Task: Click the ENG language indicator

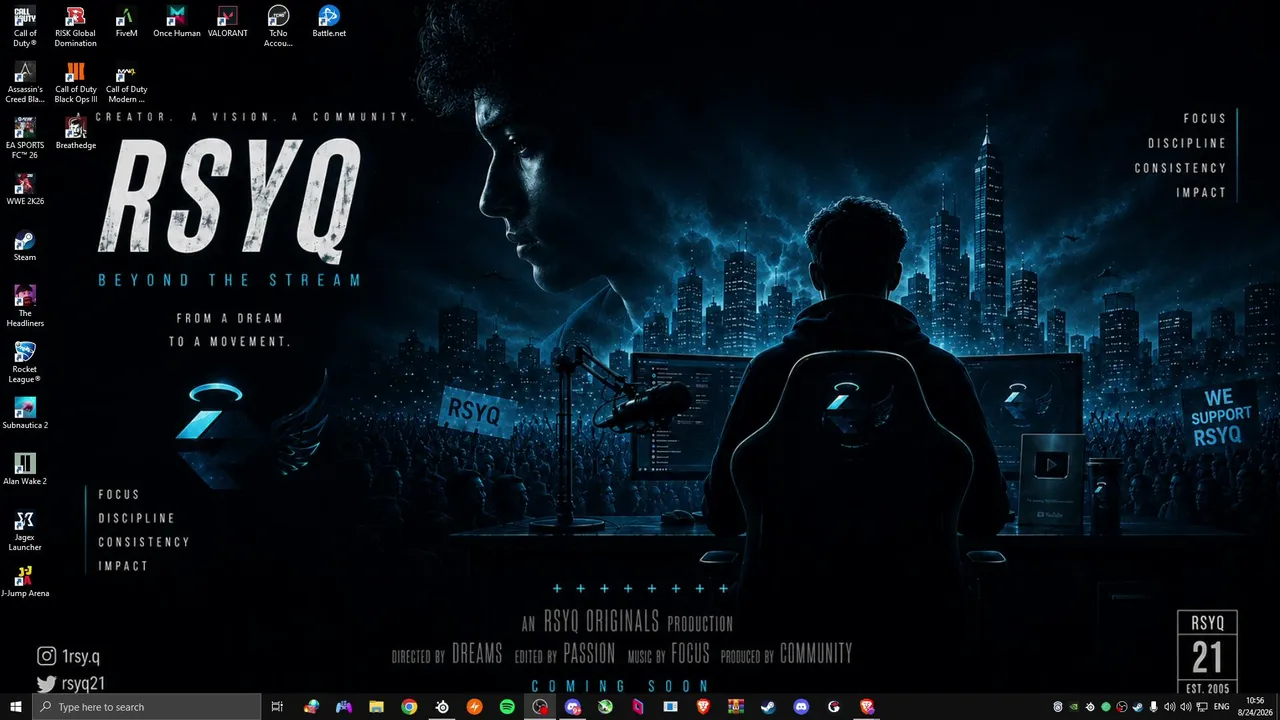Action: 1221,707
